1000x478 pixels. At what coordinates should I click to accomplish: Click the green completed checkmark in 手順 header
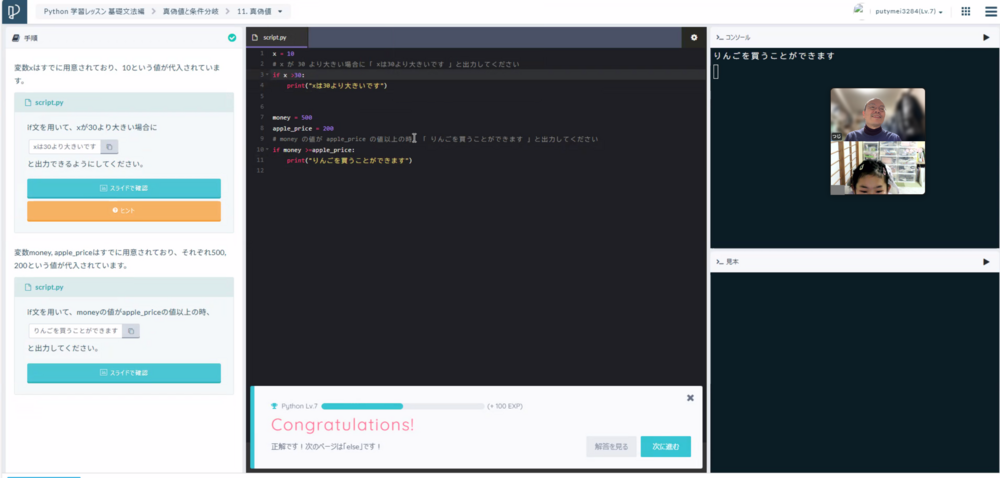coord(232,37)
